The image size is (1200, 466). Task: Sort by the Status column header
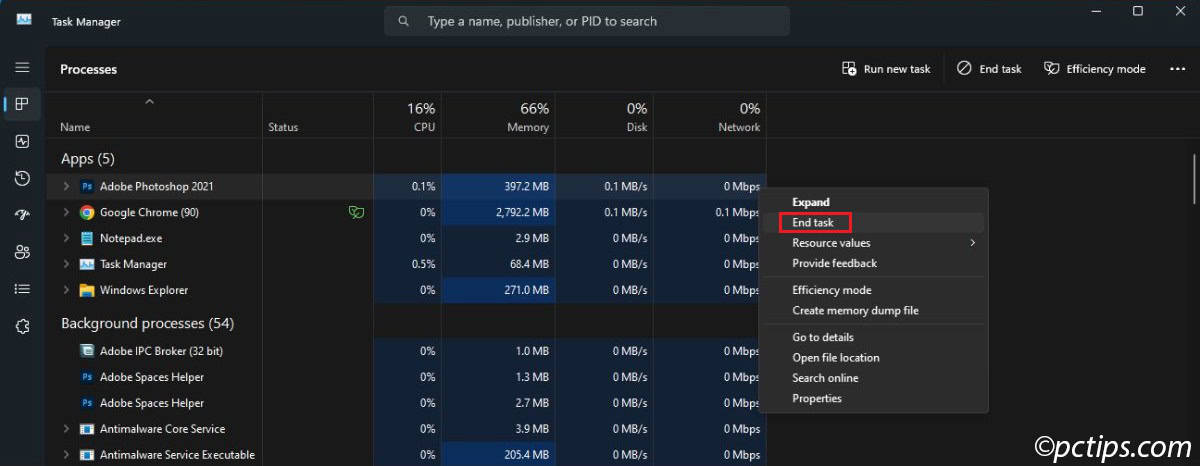click(x=283, y=127)
